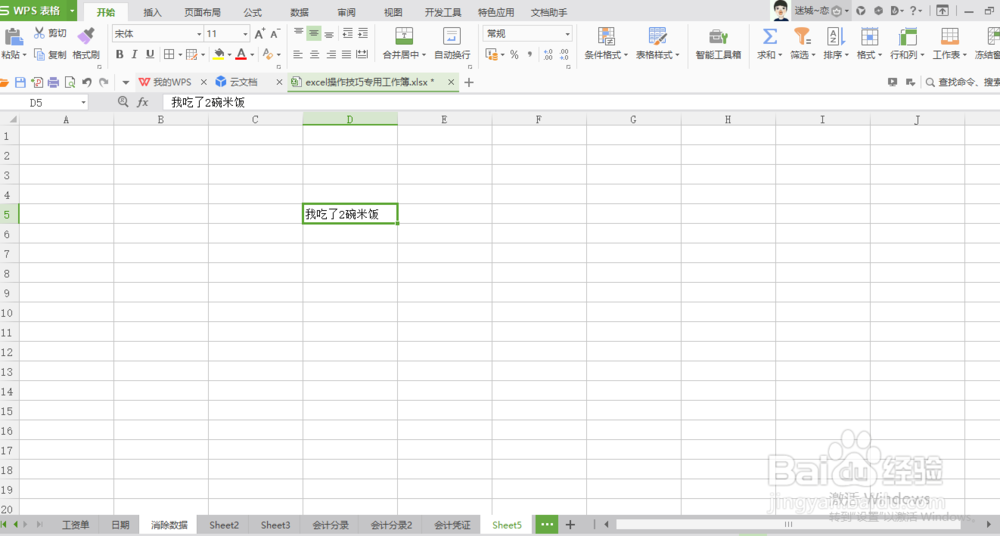Switch to the 审阅 ribbon tab
This screenshot has width=1000, height=536.
(x=346, y=12)
